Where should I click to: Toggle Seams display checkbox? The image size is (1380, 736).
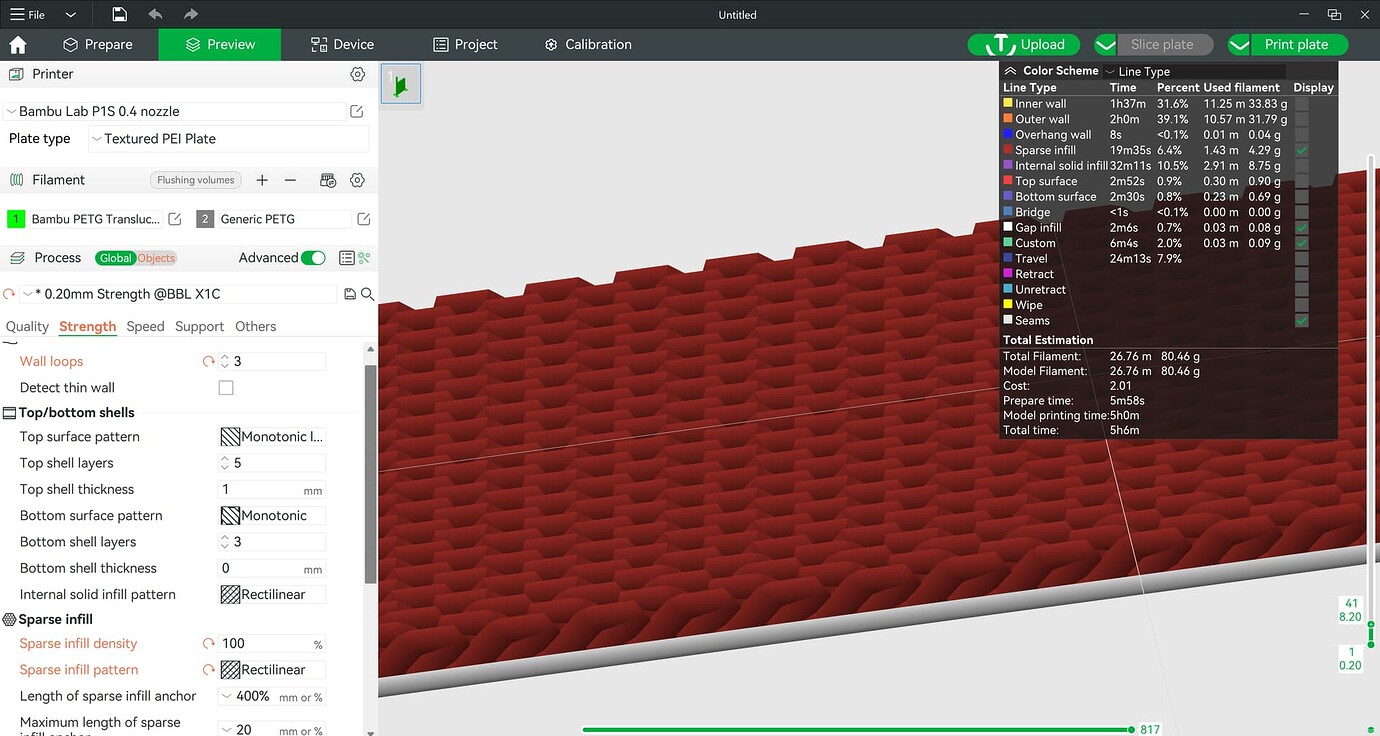1302,321
